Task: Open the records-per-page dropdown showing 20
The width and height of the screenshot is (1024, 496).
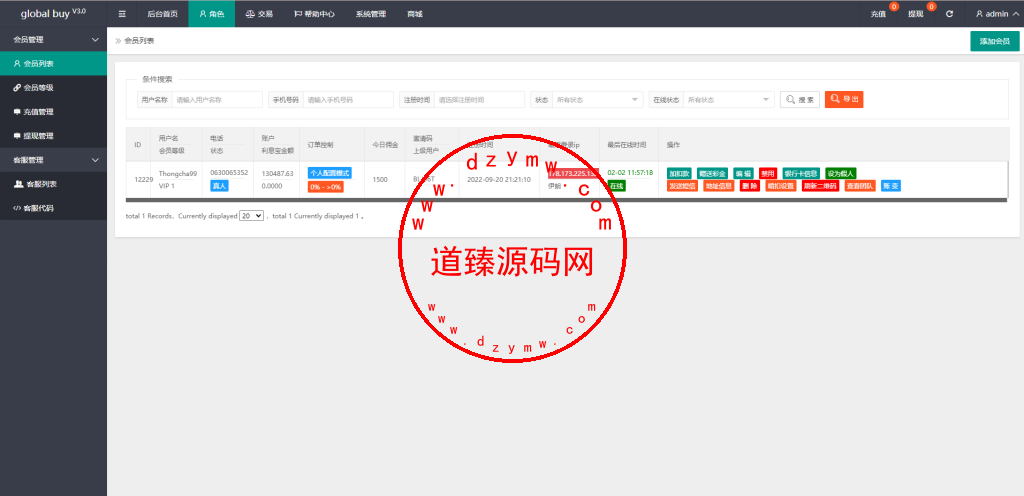Action: pyautogui.click(x=251, y=215)
